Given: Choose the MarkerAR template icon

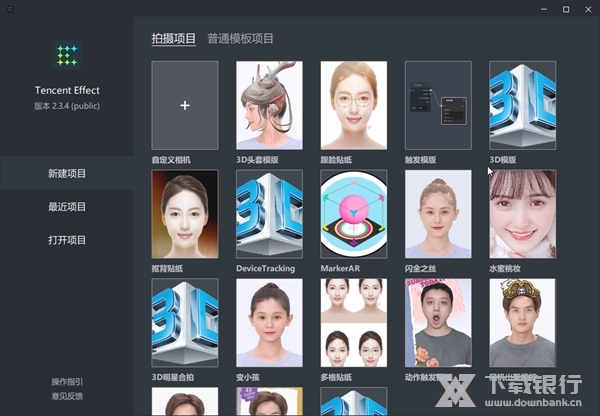Looking at the screenshot, I should (x=354, y=214).
